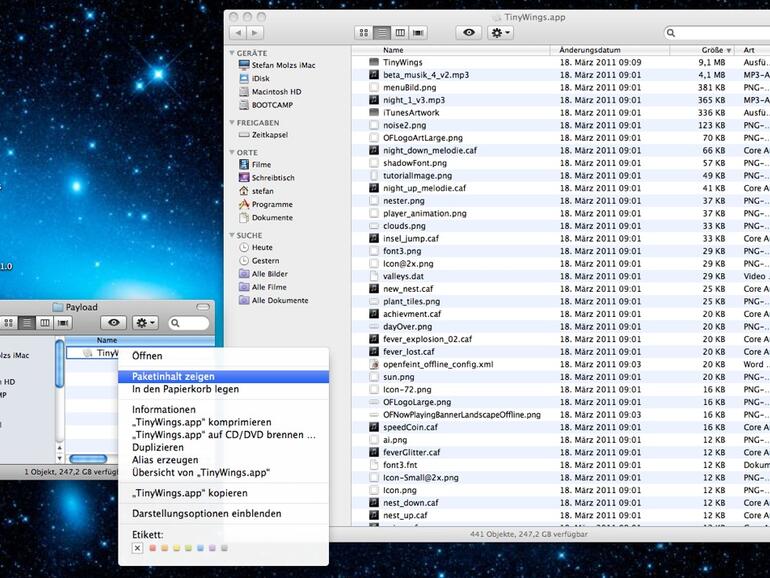770x578 pixels.
Task: Open the gear action menu in TinyWings.app window
Action: point(499,33)
